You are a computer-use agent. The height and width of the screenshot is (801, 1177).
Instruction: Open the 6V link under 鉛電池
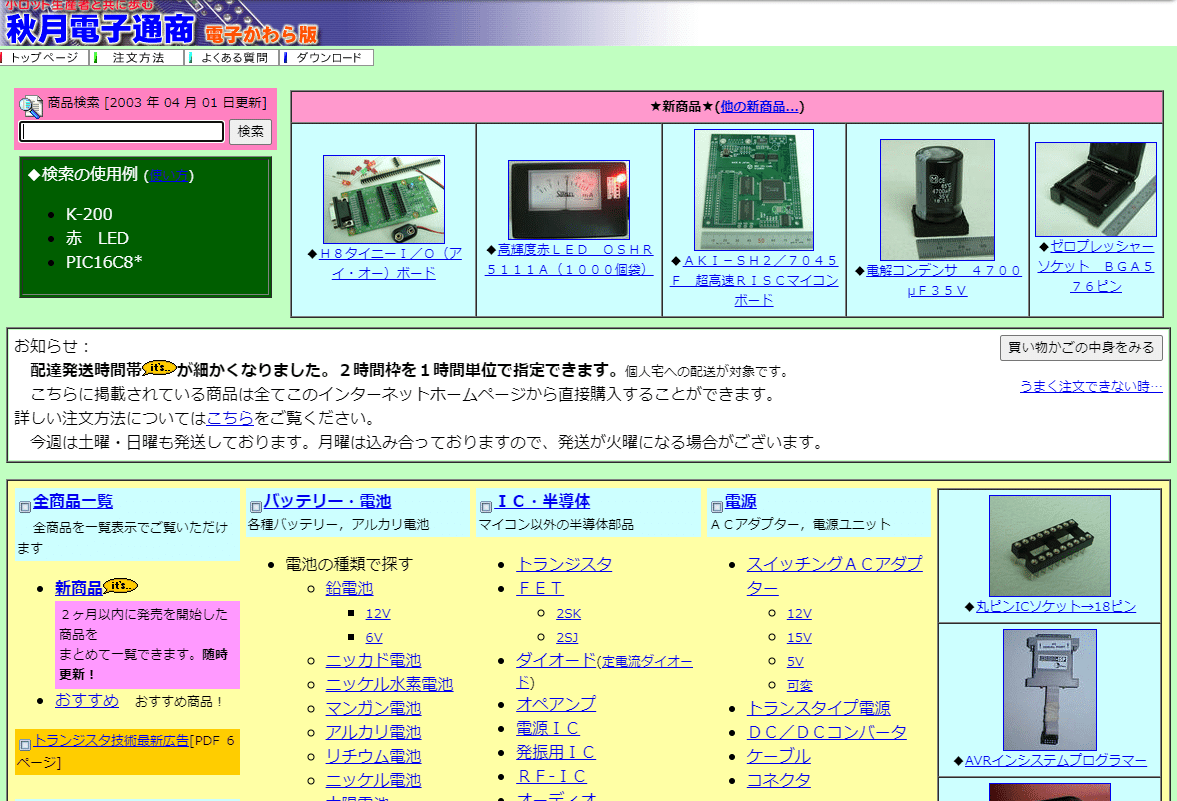click(x=374, y=638)
